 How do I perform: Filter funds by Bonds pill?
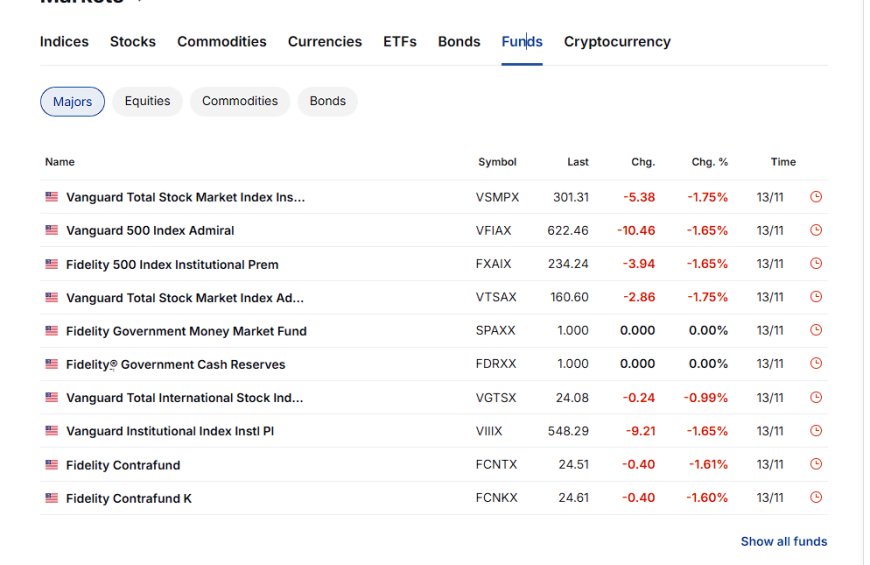327,101
